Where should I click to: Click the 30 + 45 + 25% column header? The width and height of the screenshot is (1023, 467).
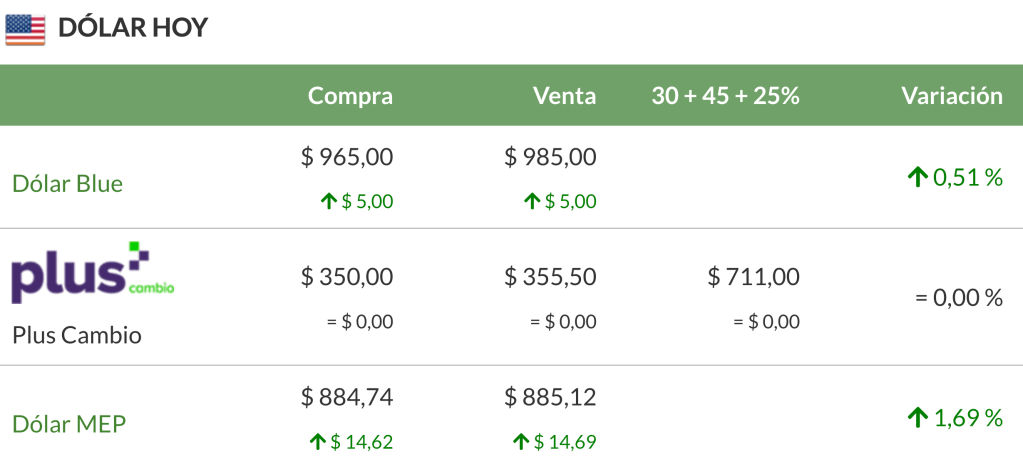click(725, 96)
